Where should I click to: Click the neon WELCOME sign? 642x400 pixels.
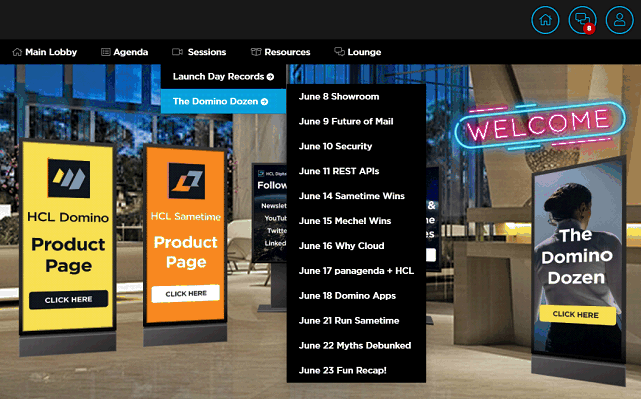(x=540, y=124)
